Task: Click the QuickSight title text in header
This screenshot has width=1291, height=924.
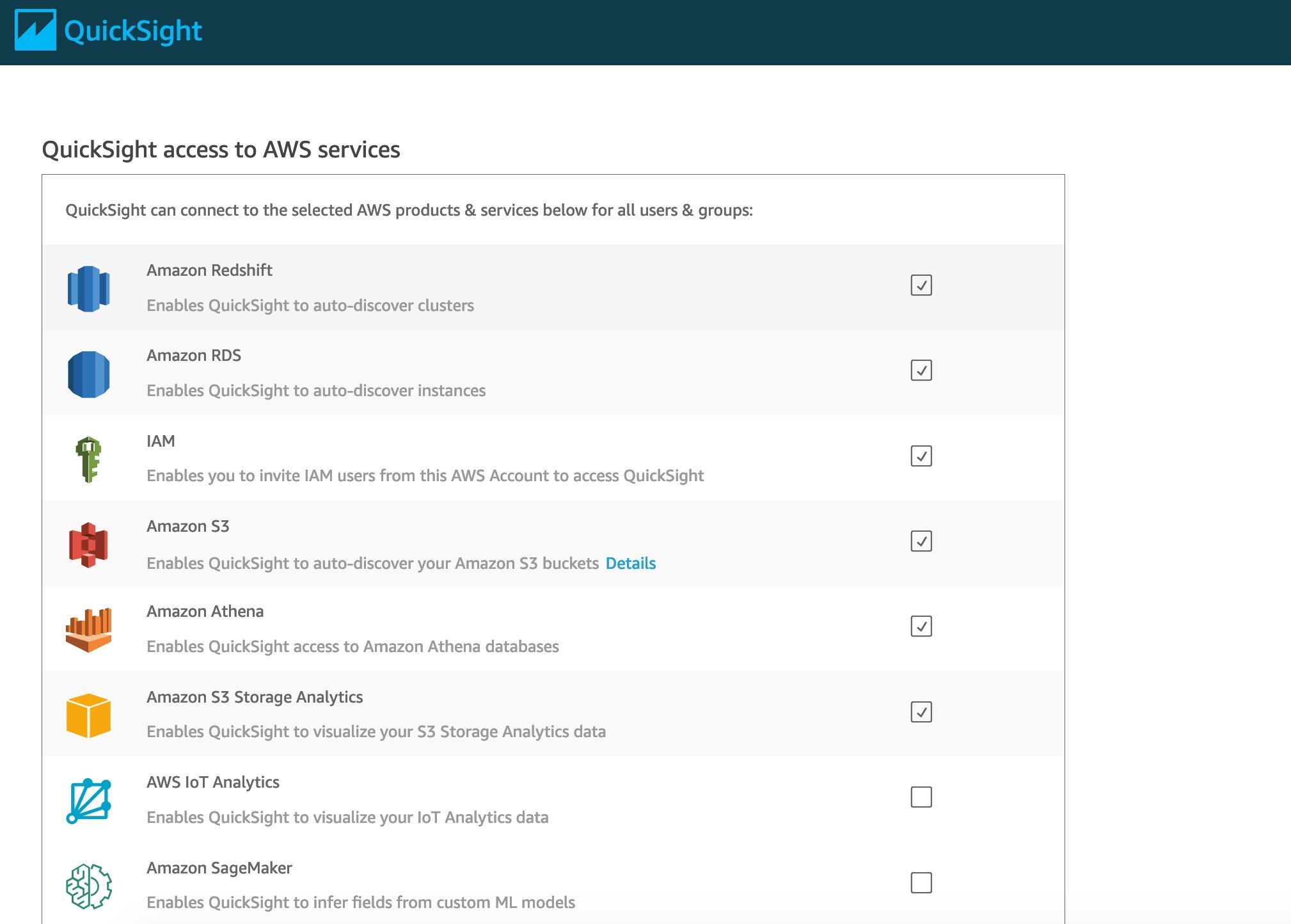Action: pyautogui.click(x=133, y=31)
